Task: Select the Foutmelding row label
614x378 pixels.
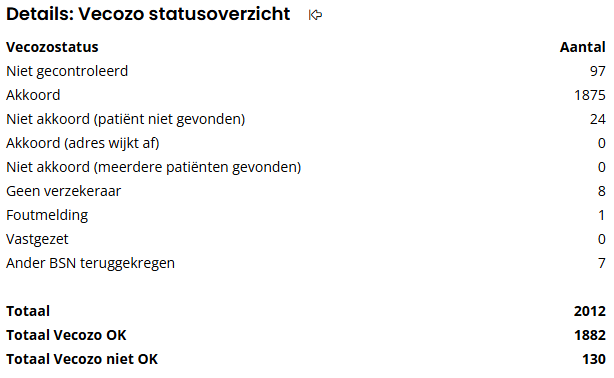Action: pos(47,215)
